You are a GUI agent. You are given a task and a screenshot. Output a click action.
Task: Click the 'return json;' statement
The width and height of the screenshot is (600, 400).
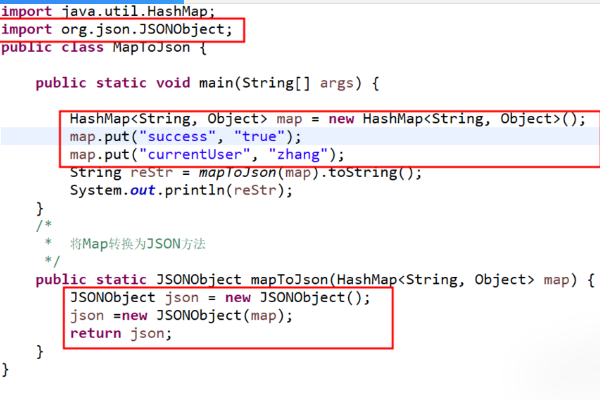[x=121, y=333]
